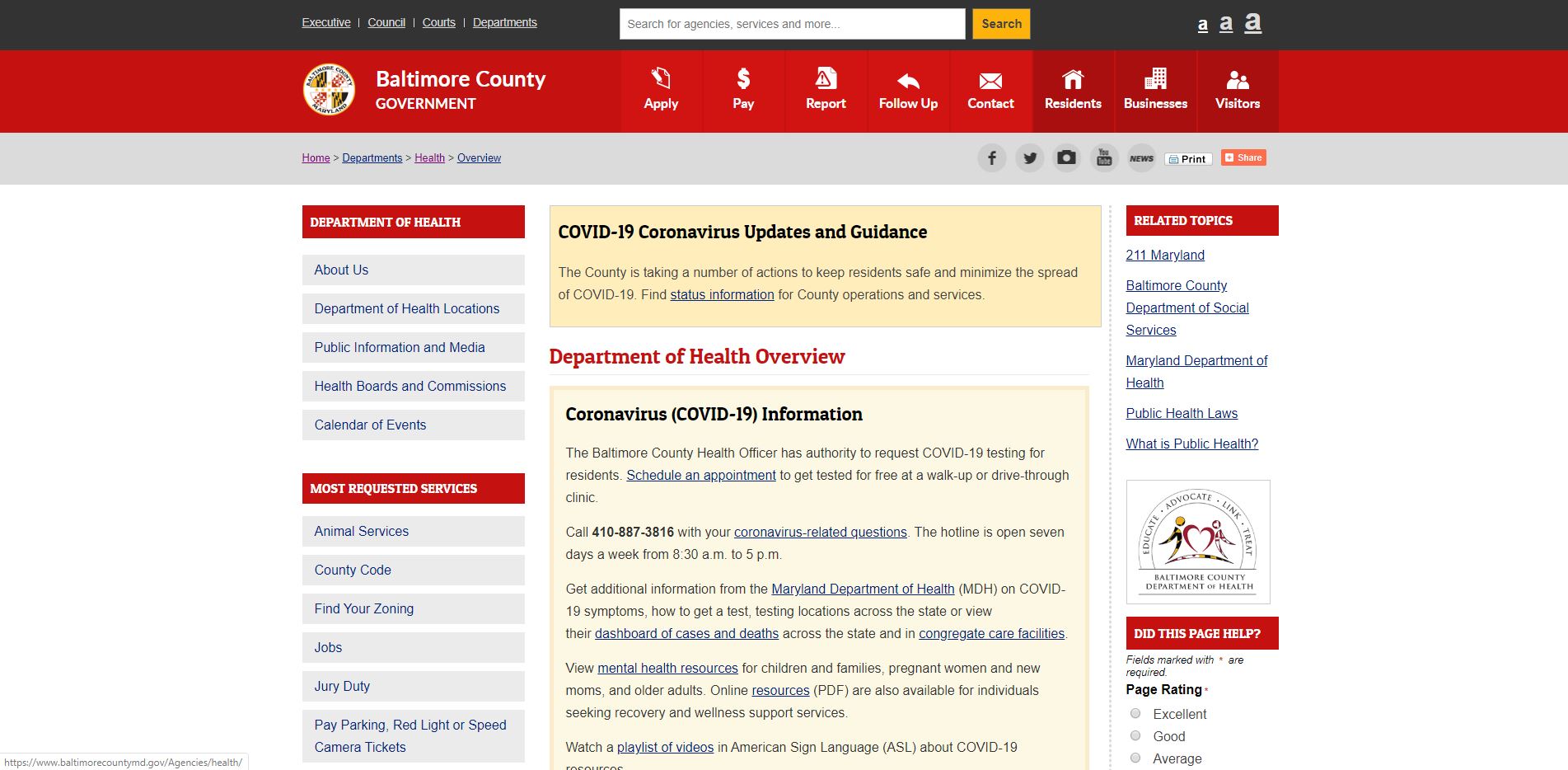Open dashboard of cases and deaths

pos(686,633)
